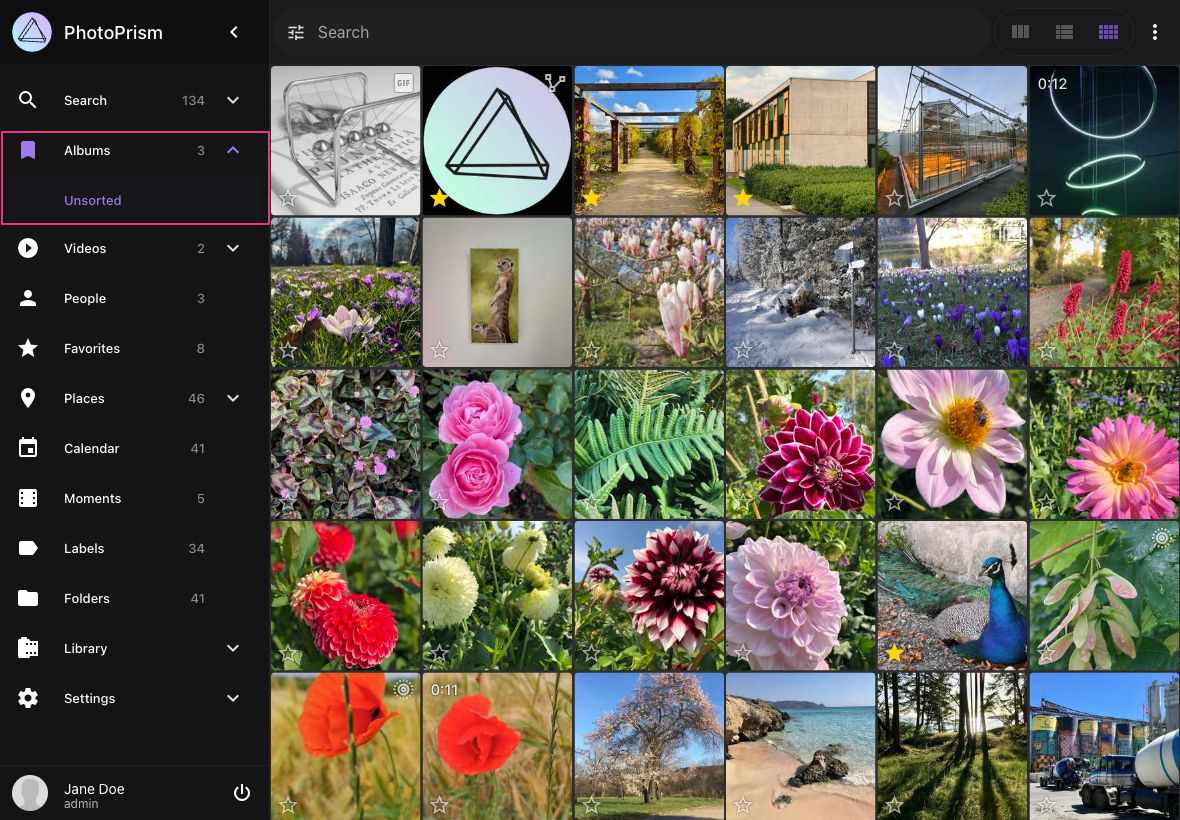Remove favorite star on PhotoPrism logo image
The image size is (1180, 820).
(x=439, y=198)
